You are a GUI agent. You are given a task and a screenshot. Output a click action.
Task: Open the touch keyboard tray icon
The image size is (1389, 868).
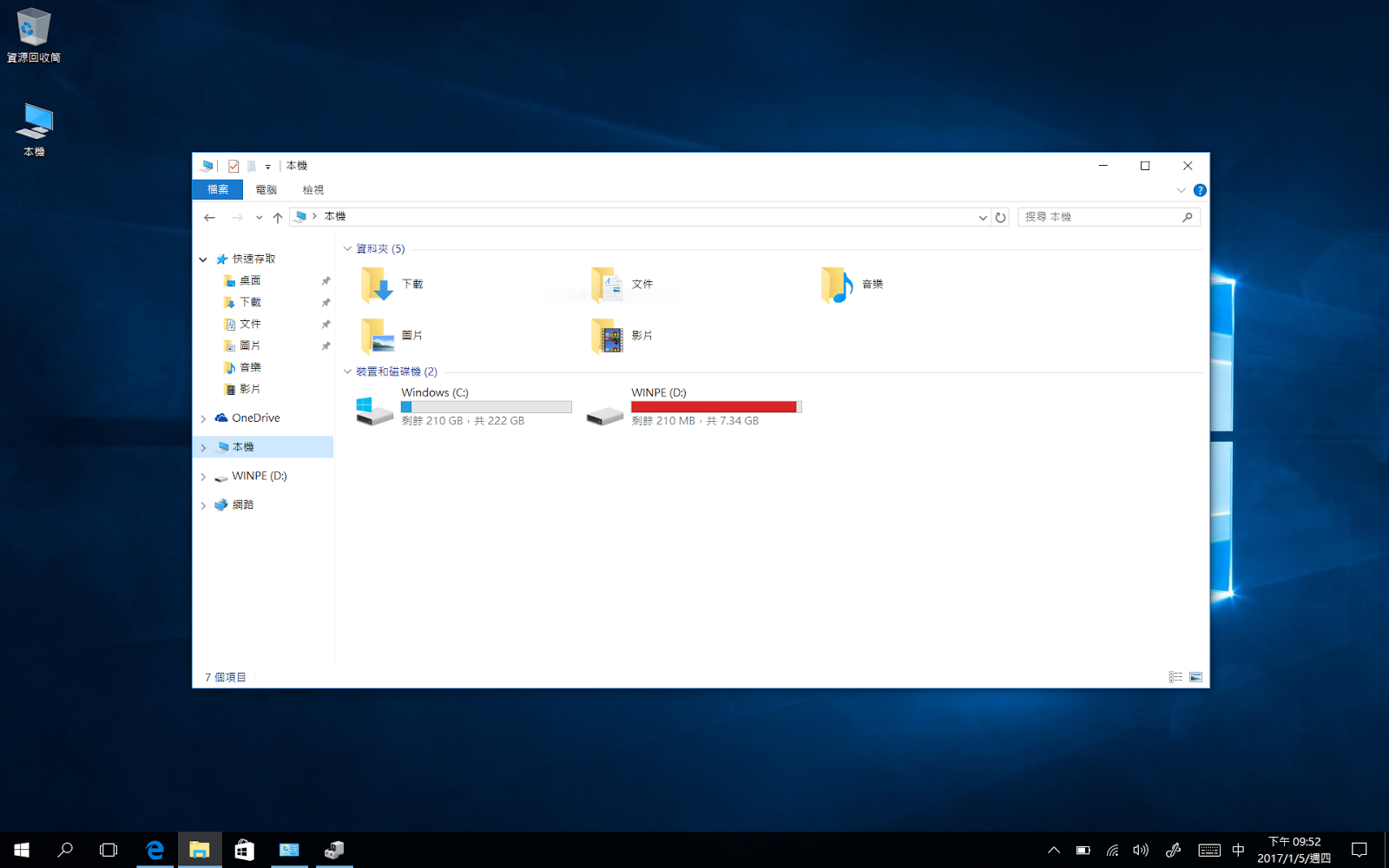click(x=1209, y=851)
